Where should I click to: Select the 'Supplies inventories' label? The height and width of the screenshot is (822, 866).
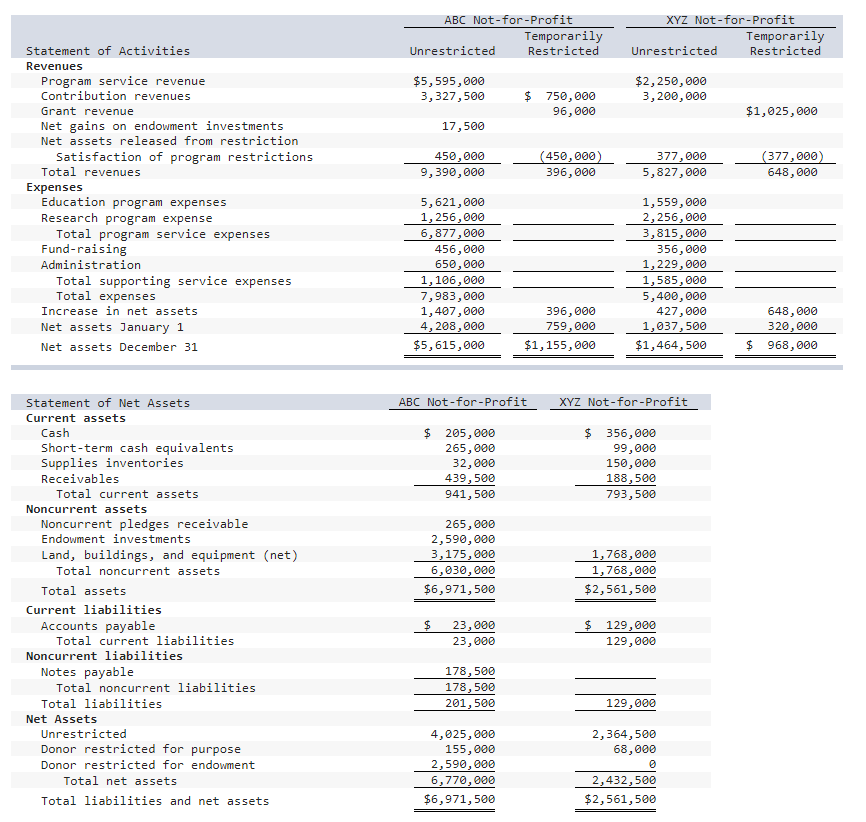click(112, 463)
